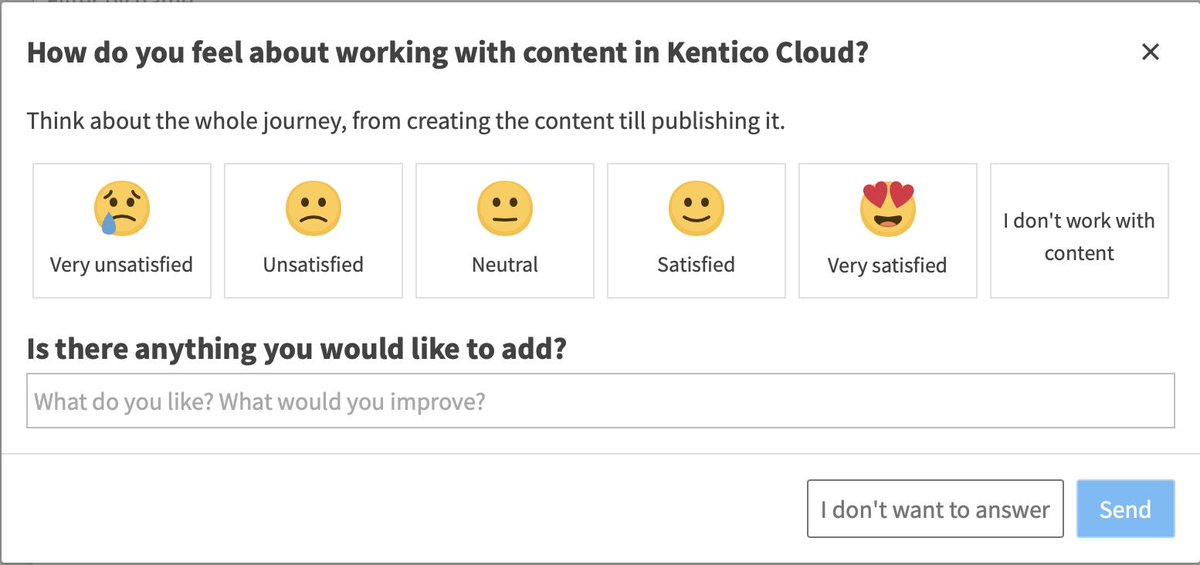The width and height of the screenshot is (1200, 565).
Task: Select the Very unsatisfied crying face option
Action: tap(122, 231)
